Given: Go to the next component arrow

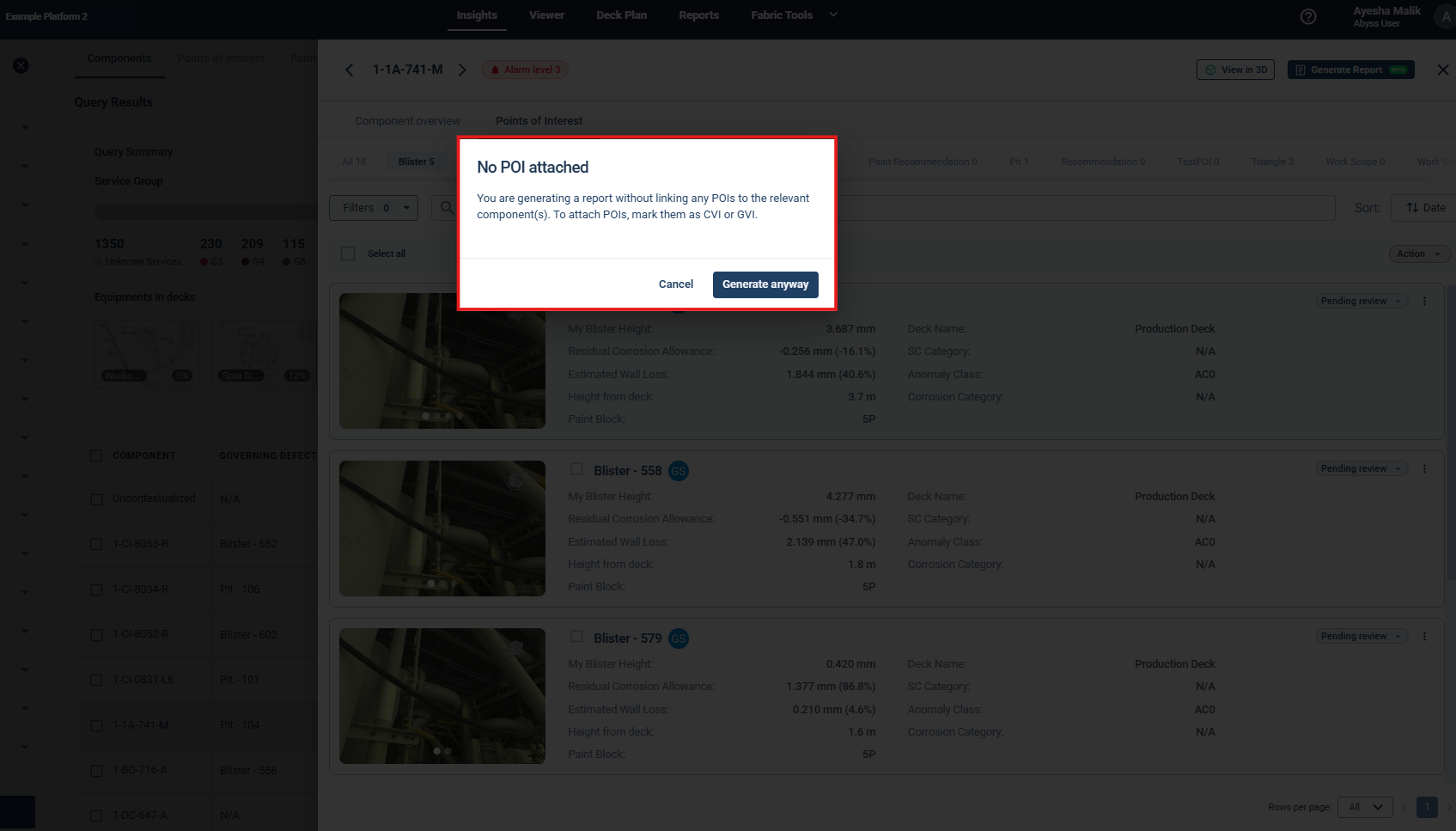Looking at the screenshot, I should tap(462, 70).
